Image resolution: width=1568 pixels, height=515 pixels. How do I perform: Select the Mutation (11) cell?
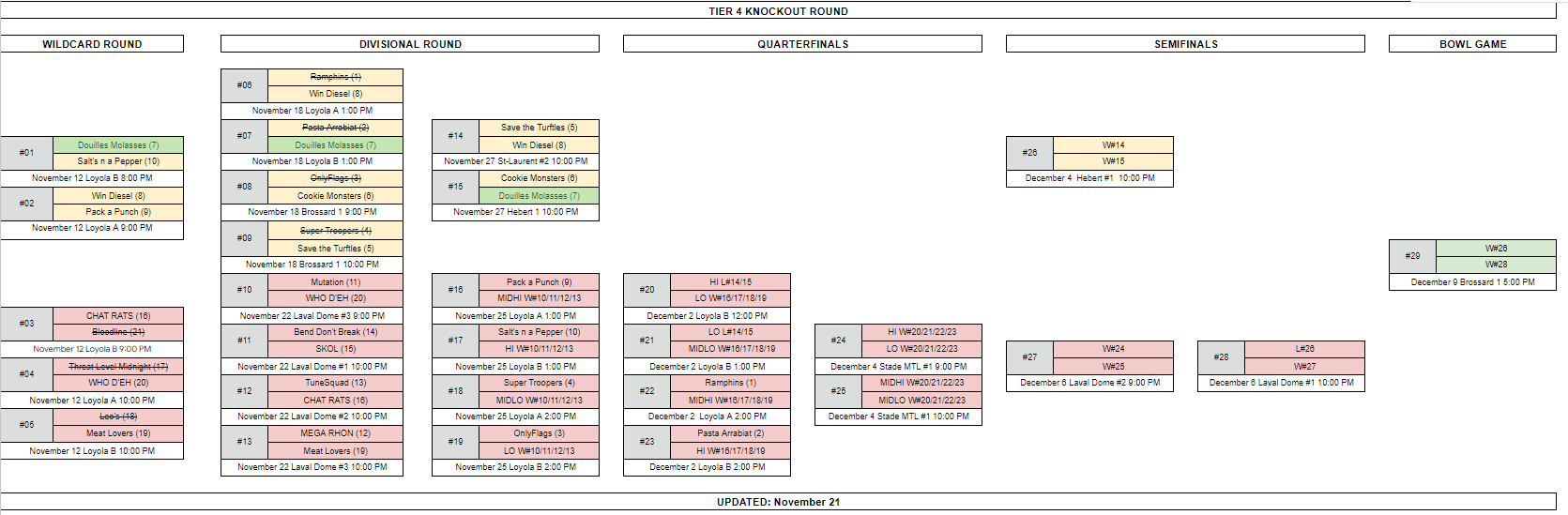tap(336, 281)
